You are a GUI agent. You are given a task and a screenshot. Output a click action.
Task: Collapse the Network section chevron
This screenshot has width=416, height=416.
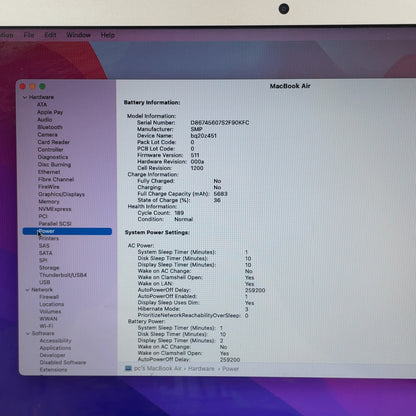[28, 290]
